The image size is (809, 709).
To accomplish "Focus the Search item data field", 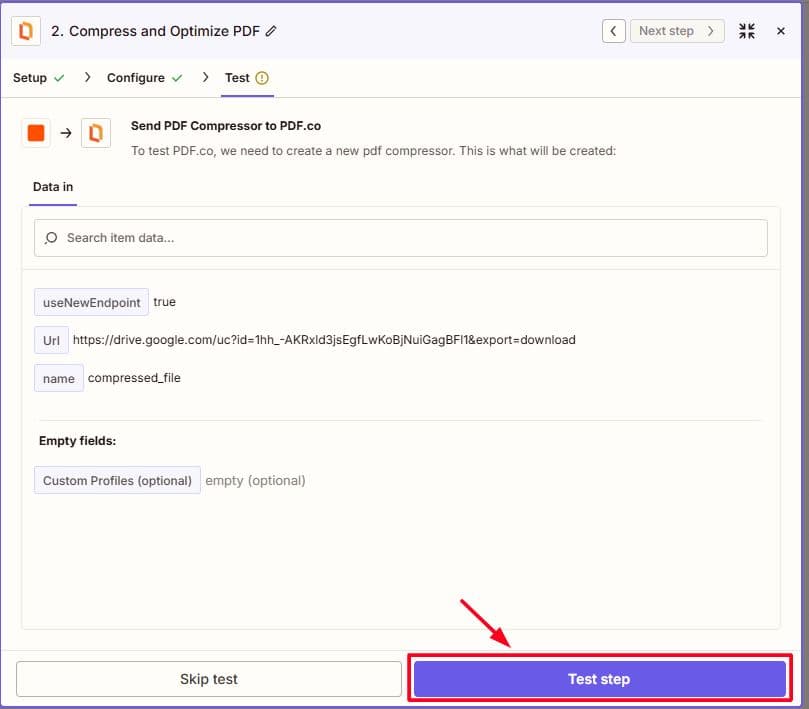I will 410,238.
